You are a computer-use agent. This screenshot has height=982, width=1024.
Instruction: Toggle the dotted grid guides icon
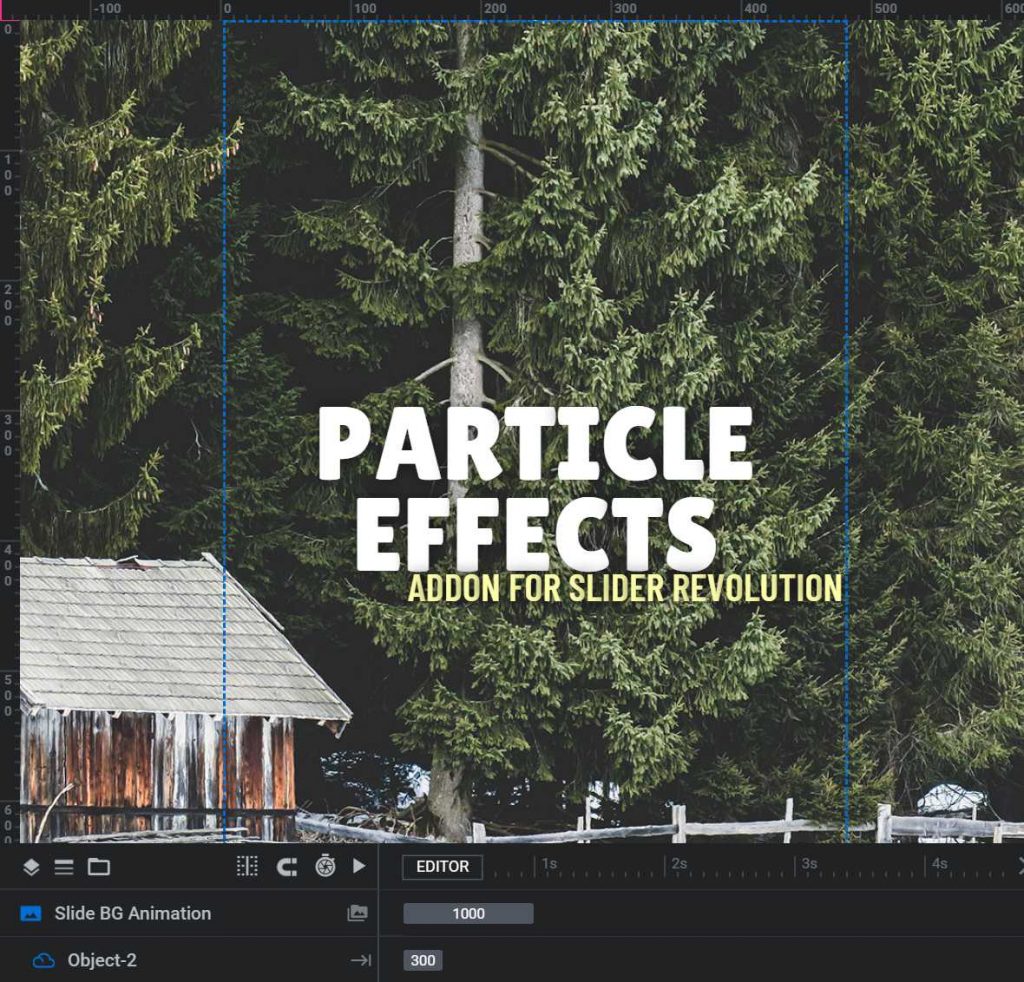click(x=247, y=866)
